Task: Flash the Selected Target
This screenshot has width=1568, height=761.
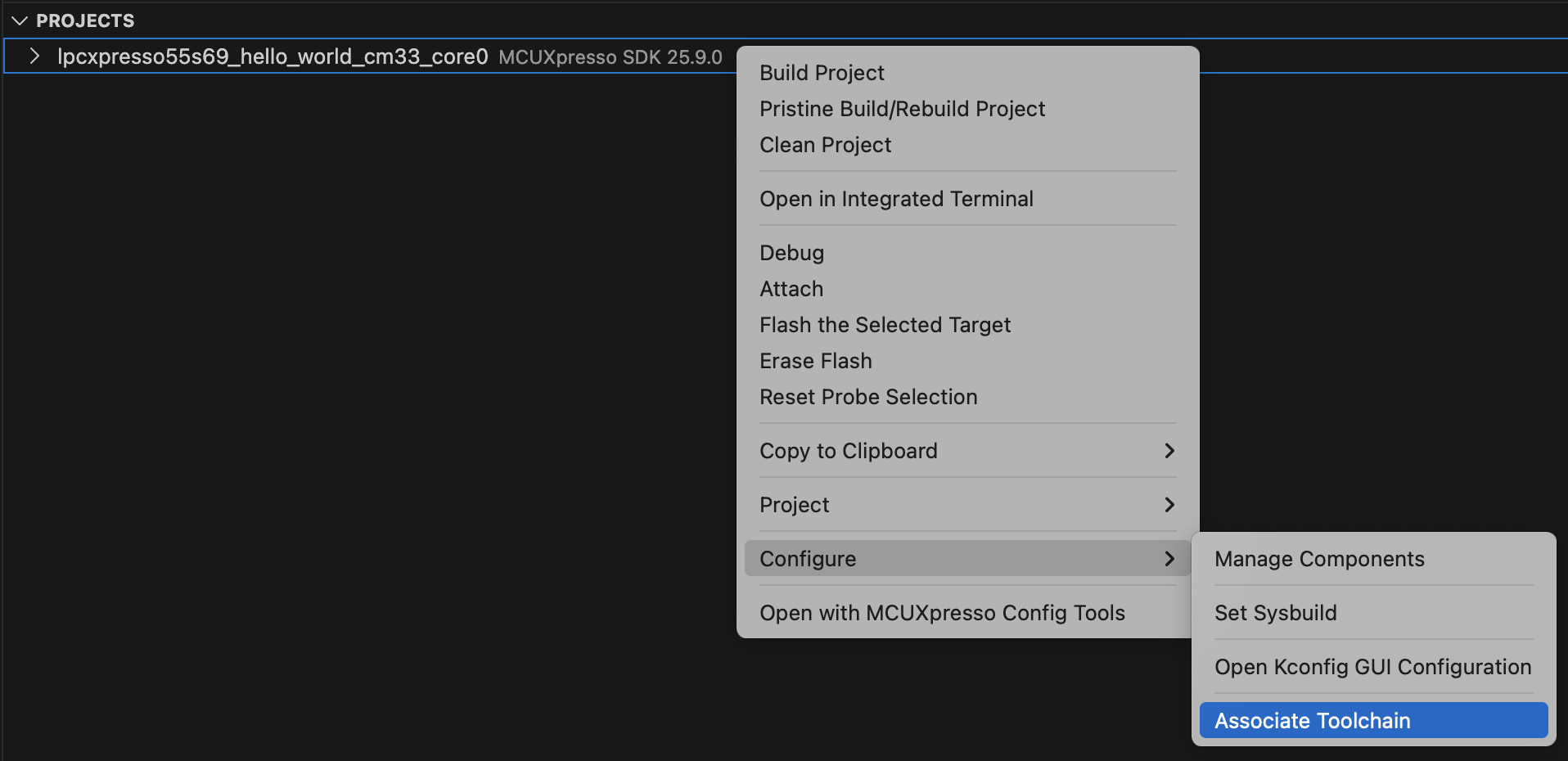Action: point(885,325)
